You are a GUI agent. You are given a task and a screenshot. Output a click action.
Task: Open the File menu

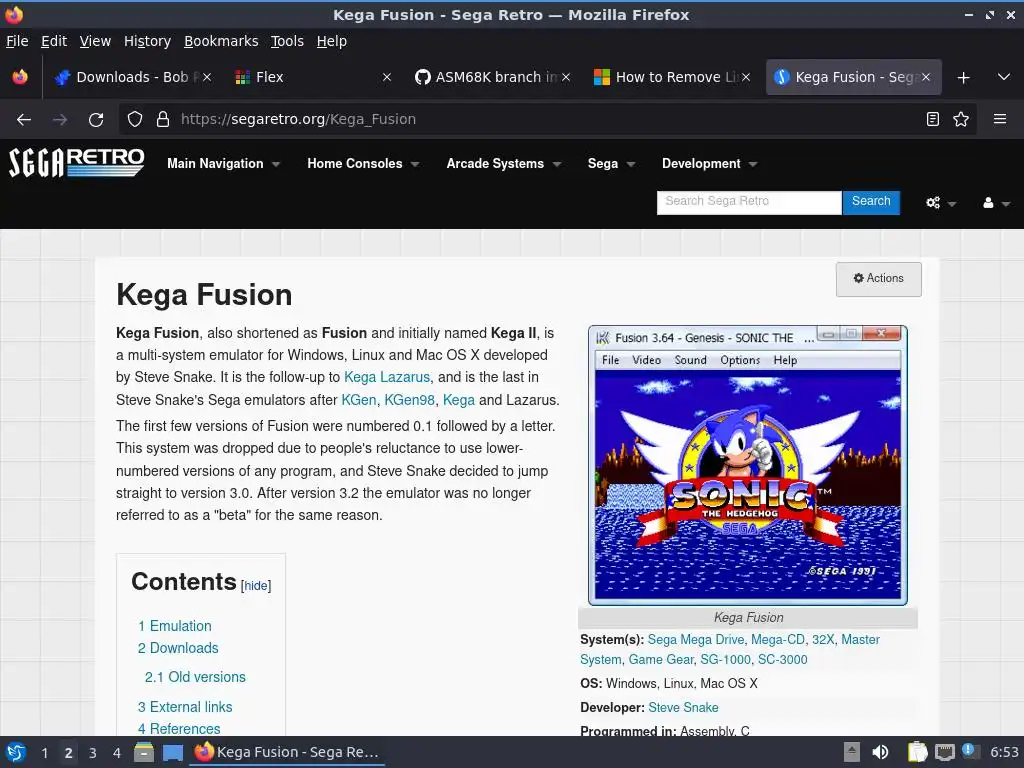[x=17, y=41]
